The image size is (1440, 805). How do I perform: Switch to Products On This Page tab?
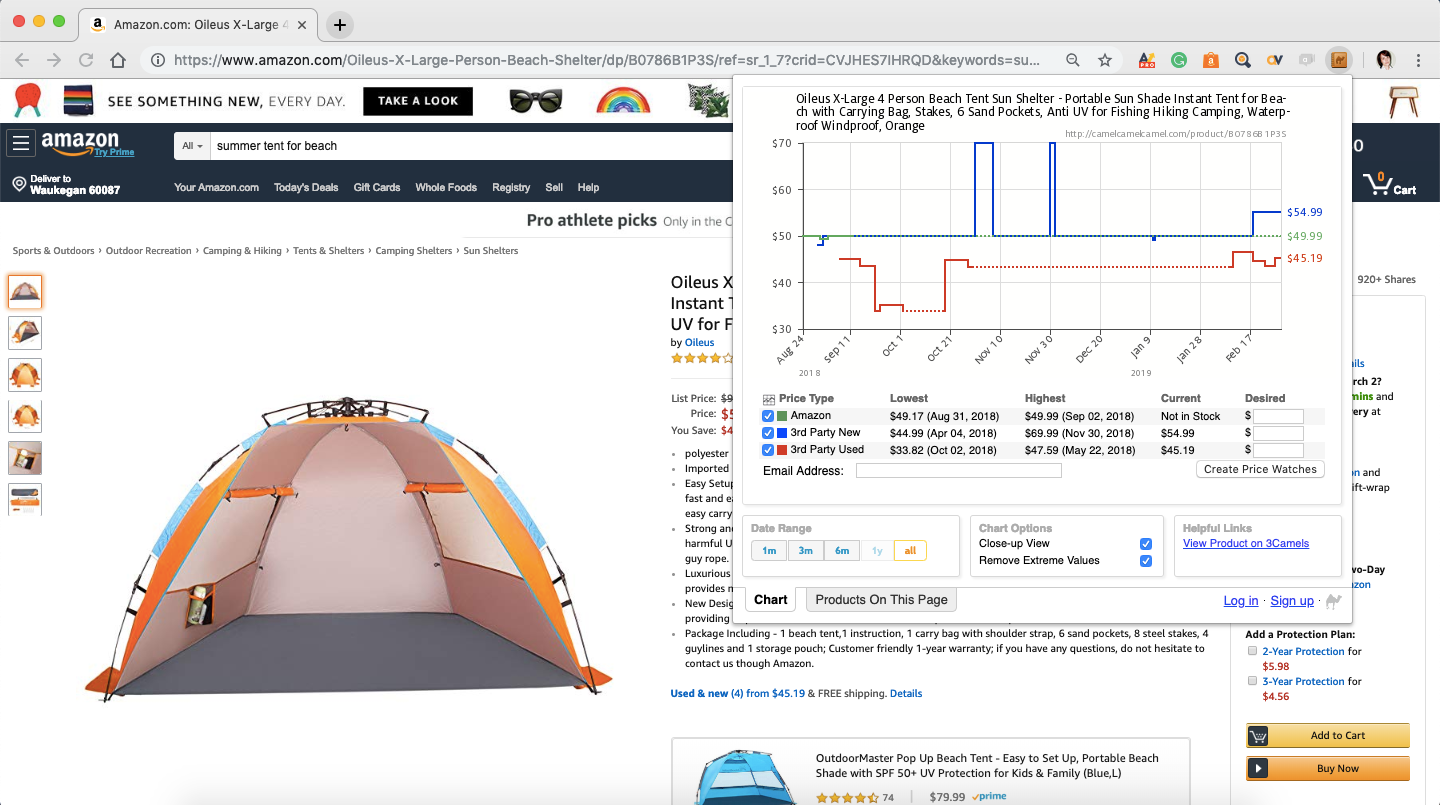pos(881,600)
